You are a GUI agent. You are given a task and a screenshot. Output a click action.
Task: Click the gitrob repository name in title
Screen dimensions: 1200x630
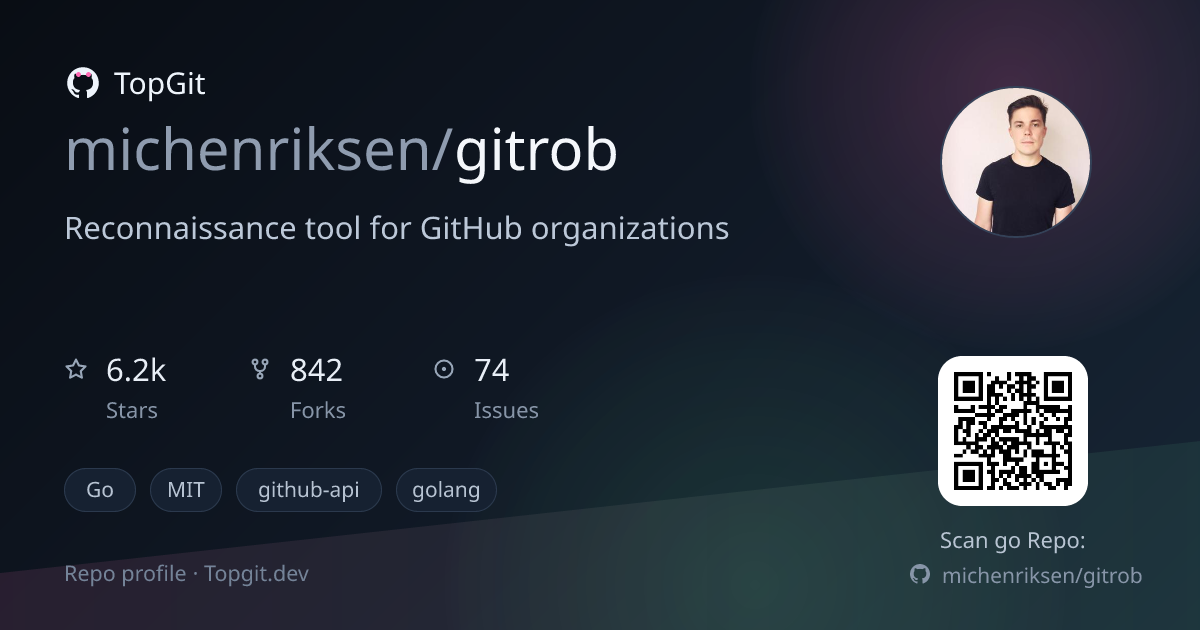pyautogui.click(x=537, y=152)
